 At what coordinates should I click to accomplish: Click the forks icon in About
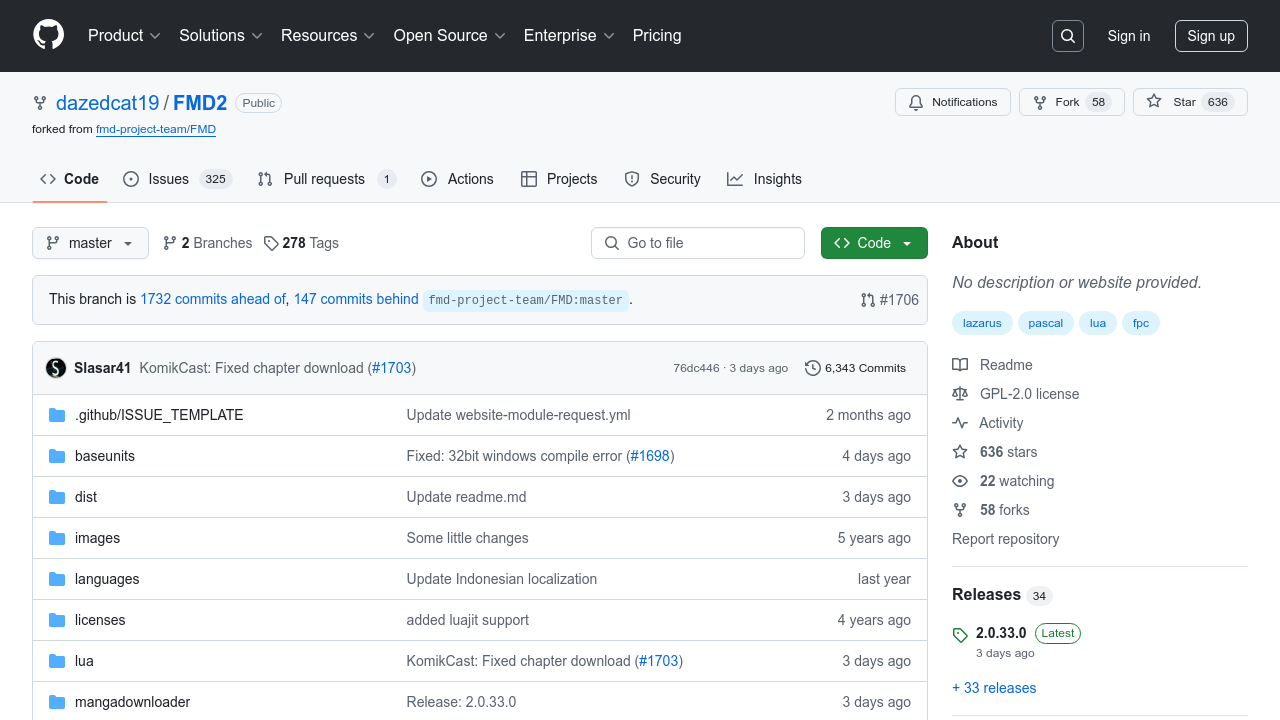coord(960,510)
